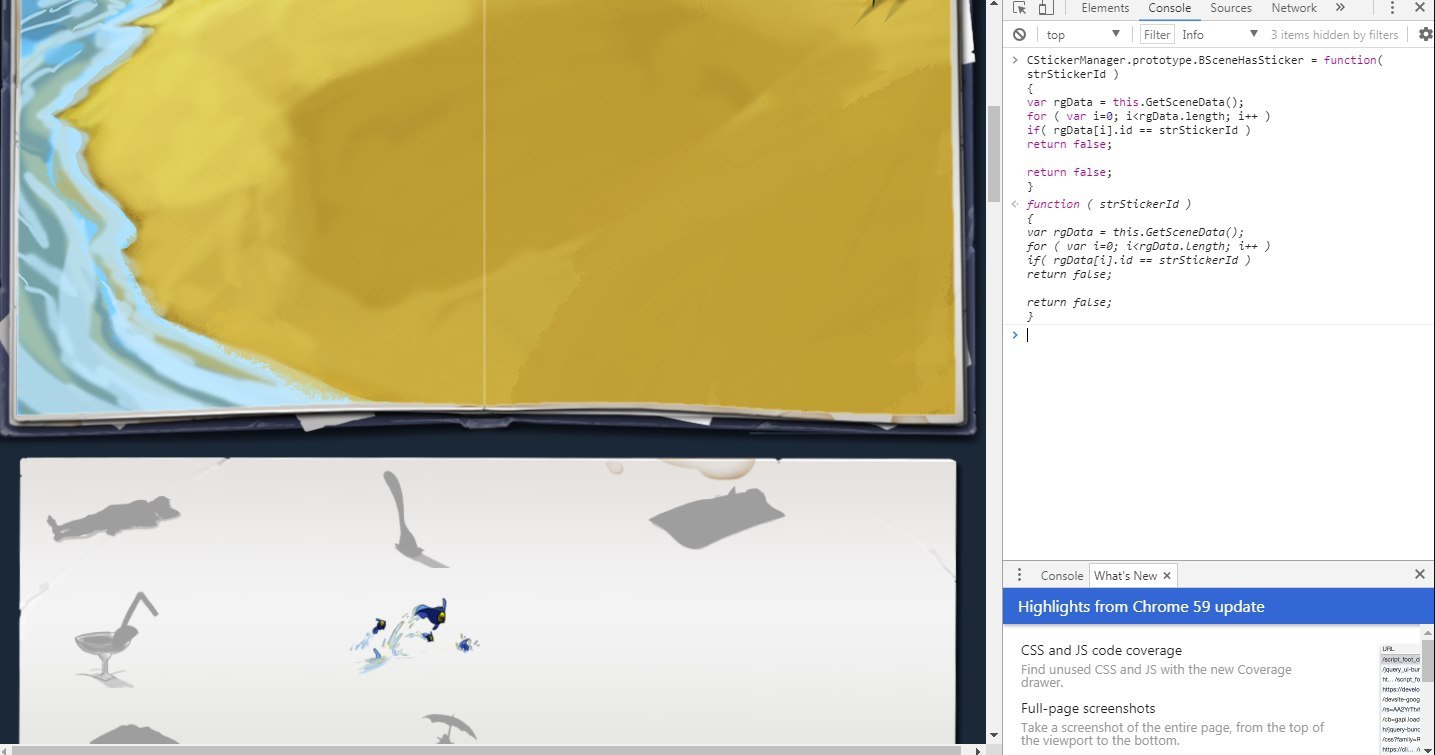Click the coverage preview thumbnail
The image size is (1435, 755).
click(1399, 698)
